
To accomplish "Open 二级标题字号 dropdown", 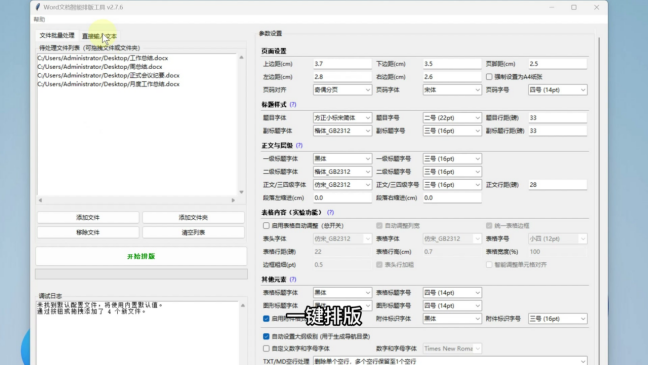I will tap(452, 172).
